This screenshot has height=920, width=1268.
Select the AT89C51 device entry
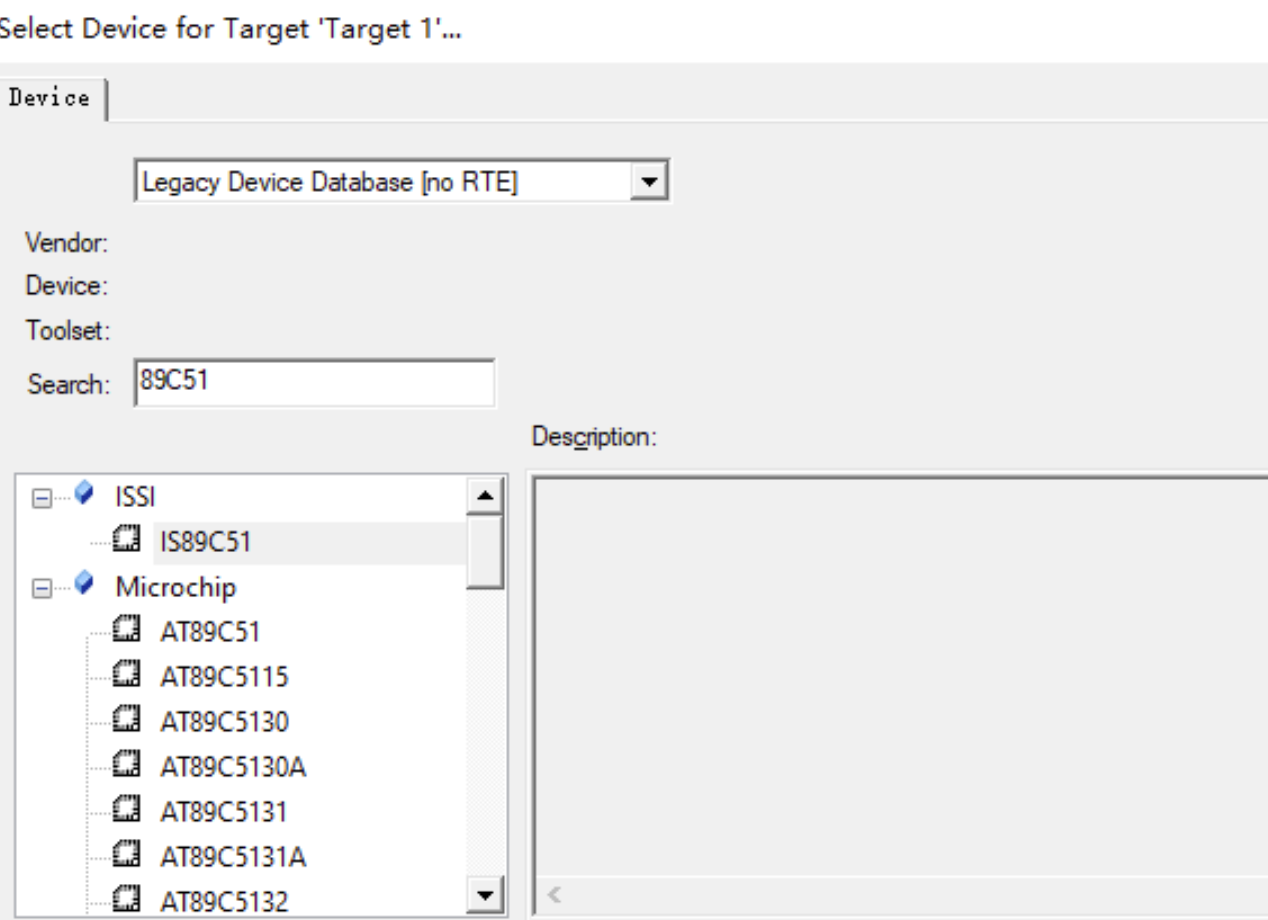[211, 632]
